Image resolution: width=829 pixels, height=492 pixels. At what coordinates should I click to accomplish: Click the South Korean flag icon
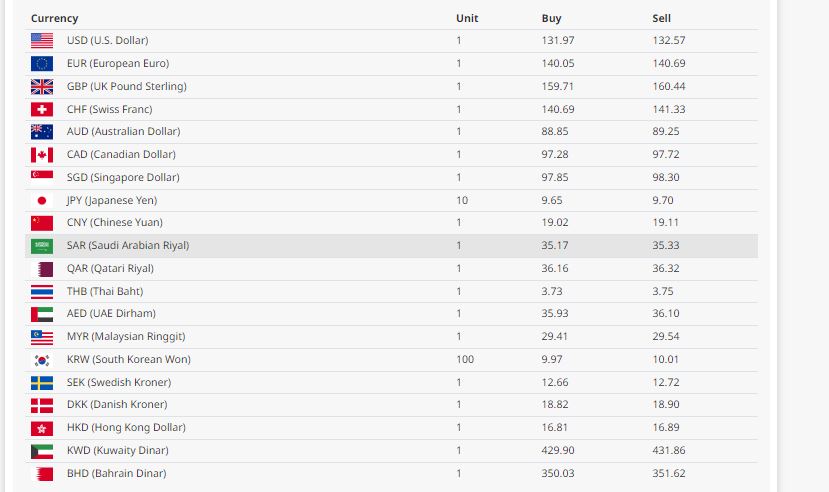pyautogui.click(x=42, y=359)
